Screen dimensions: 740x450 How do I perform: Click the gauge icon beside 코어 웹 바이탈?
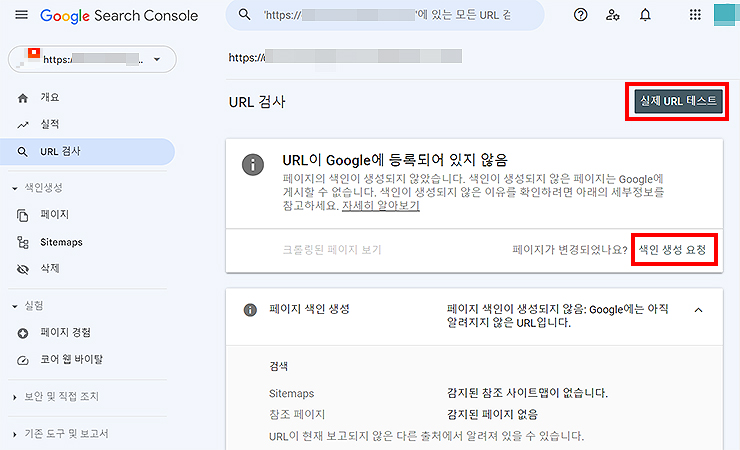23,360
